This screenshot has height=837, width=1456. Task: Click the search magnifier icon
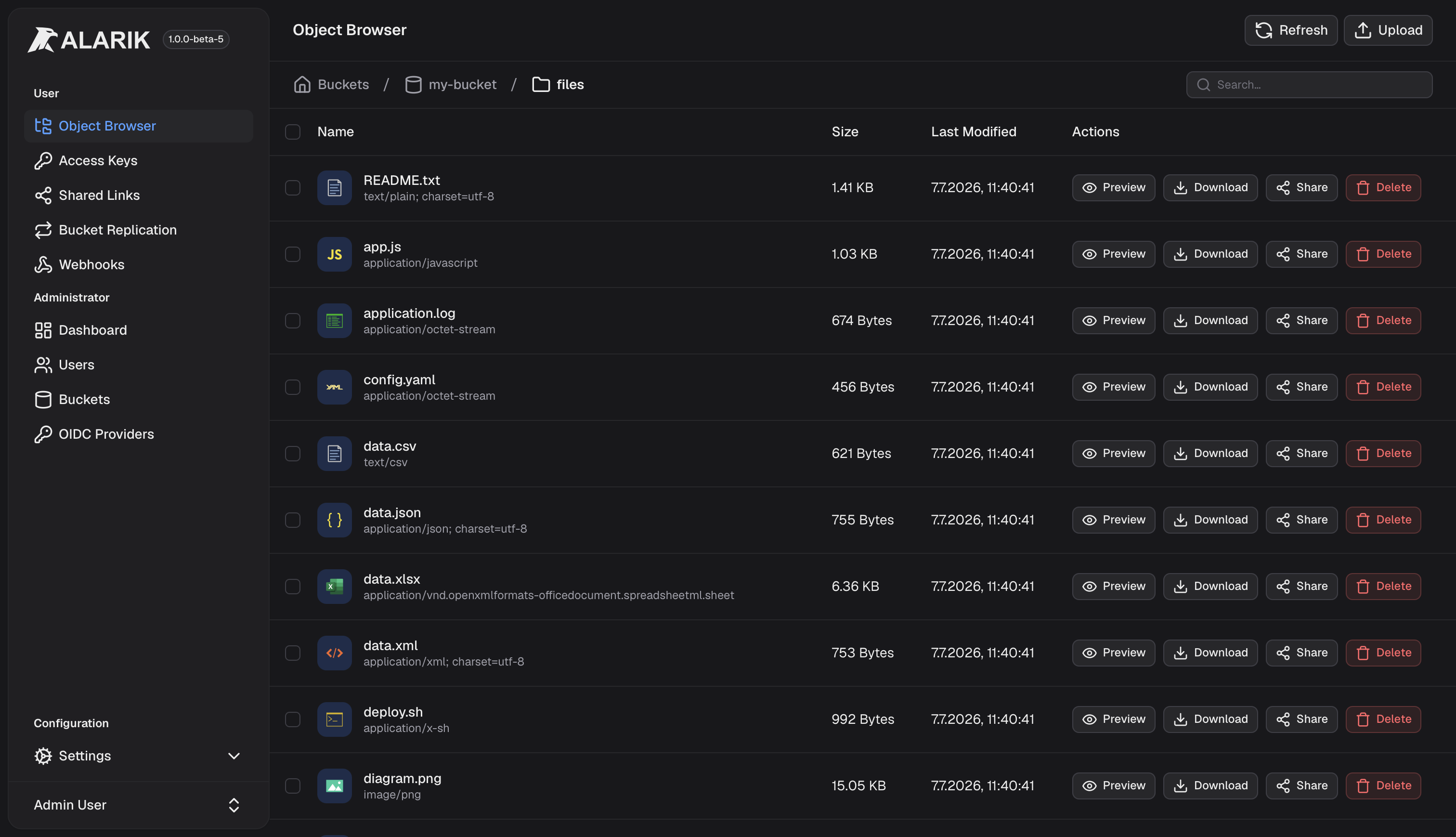coord(1203,84)
